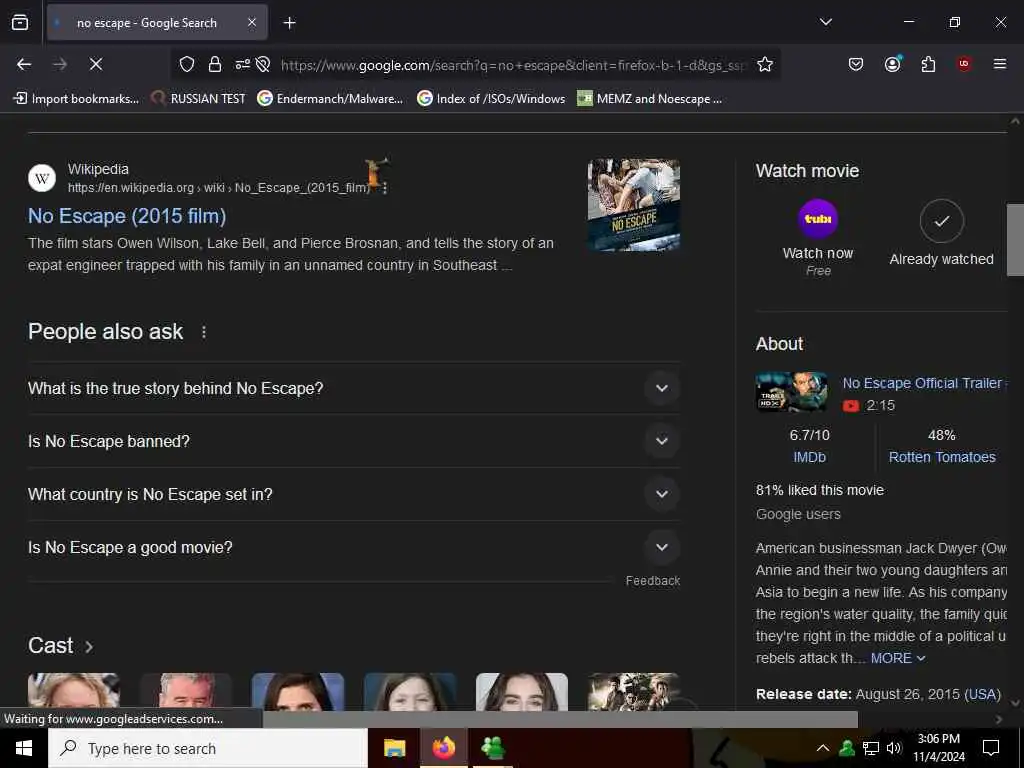Open volume speaker tray icon
The height and width of the screenshot is (768, 1024).
click(x=894, y=748)
